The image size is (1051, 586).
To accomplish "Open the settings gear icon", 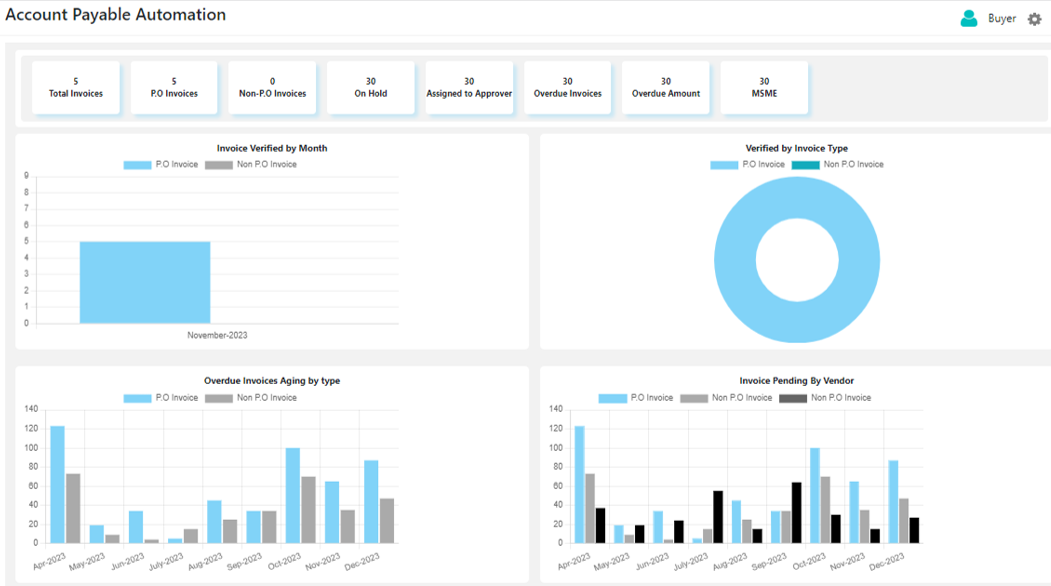I will tap(1034, 19).
